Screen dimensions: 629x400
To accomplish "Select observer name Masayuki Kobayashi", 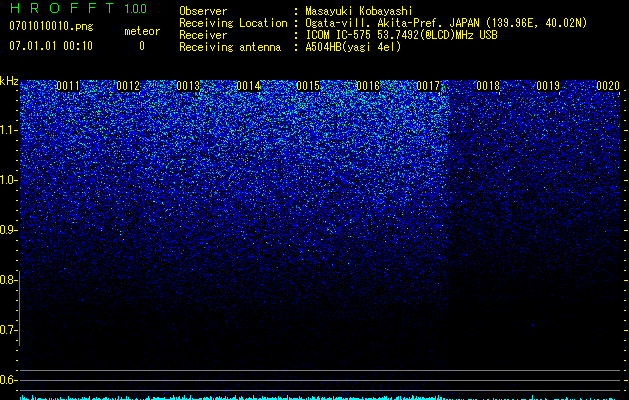I will click(x=359, y=11).
